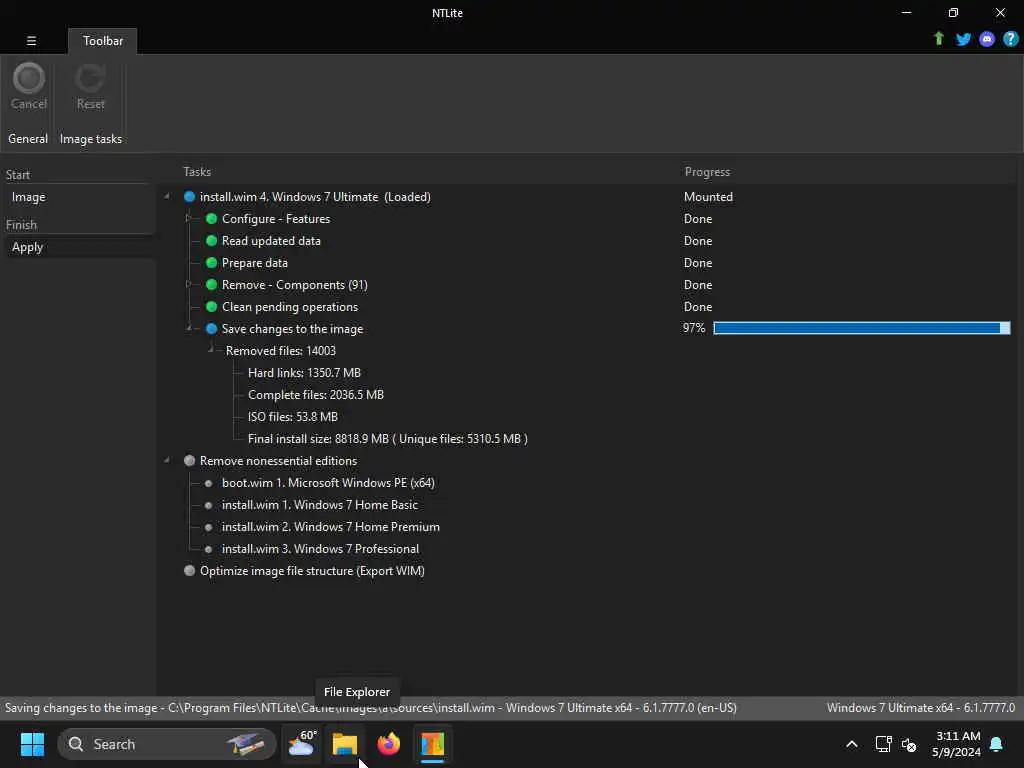
Task: Open the Twitter bird icon link
Action: [x=963, y=39]
